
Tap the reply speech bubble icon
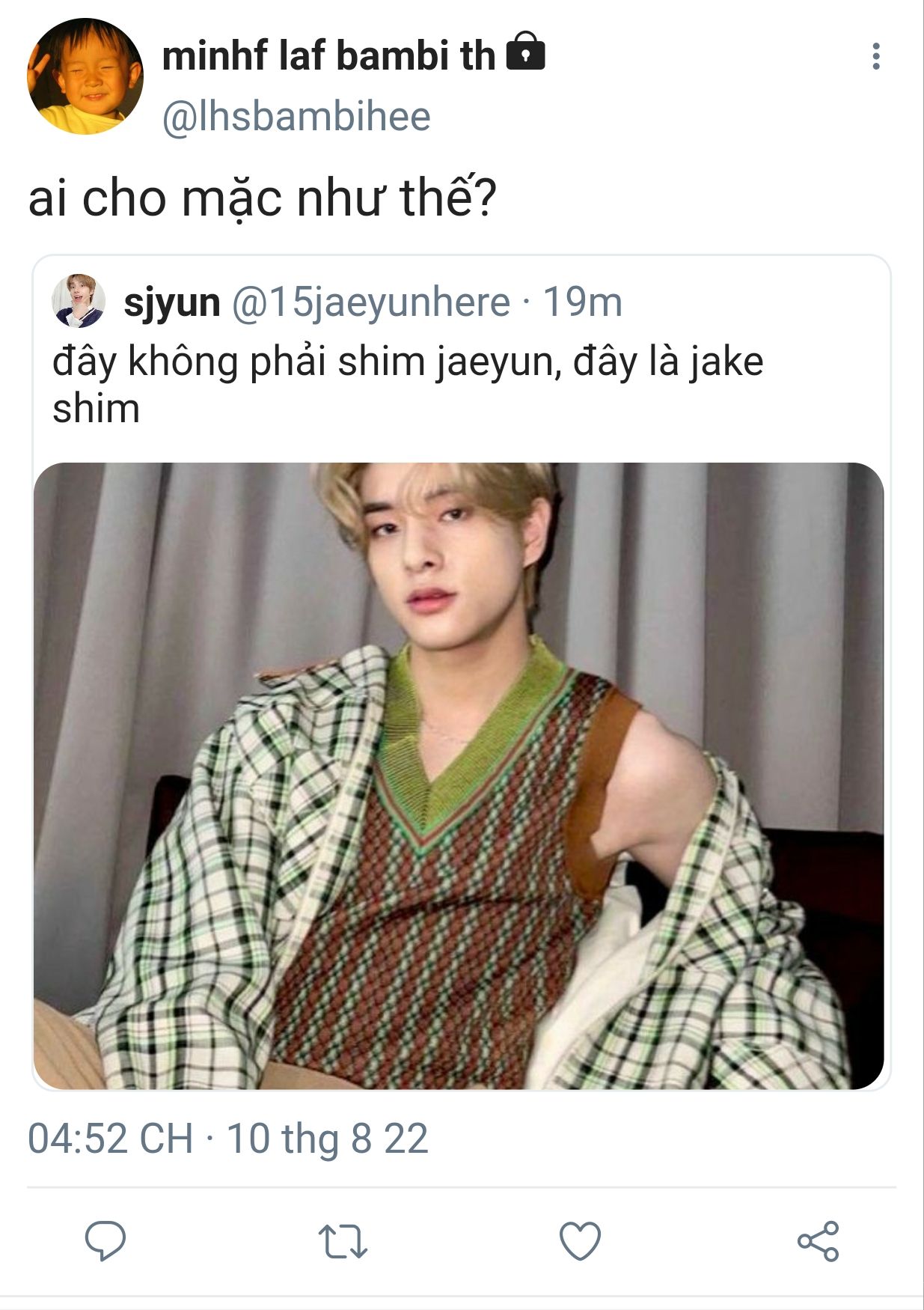pyautogui.click(x=105, y=1240)
